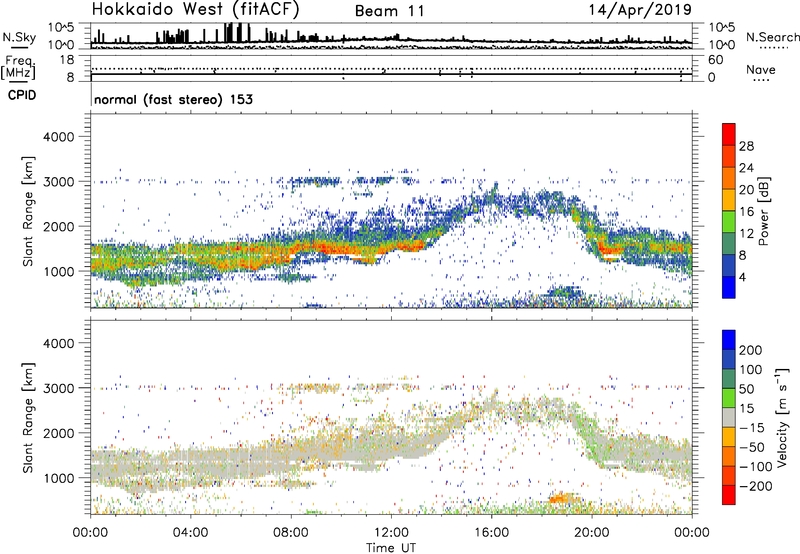800x554 pixels.
Task: Select the "N.Search" legend label
Action: [x=772, y=37]
